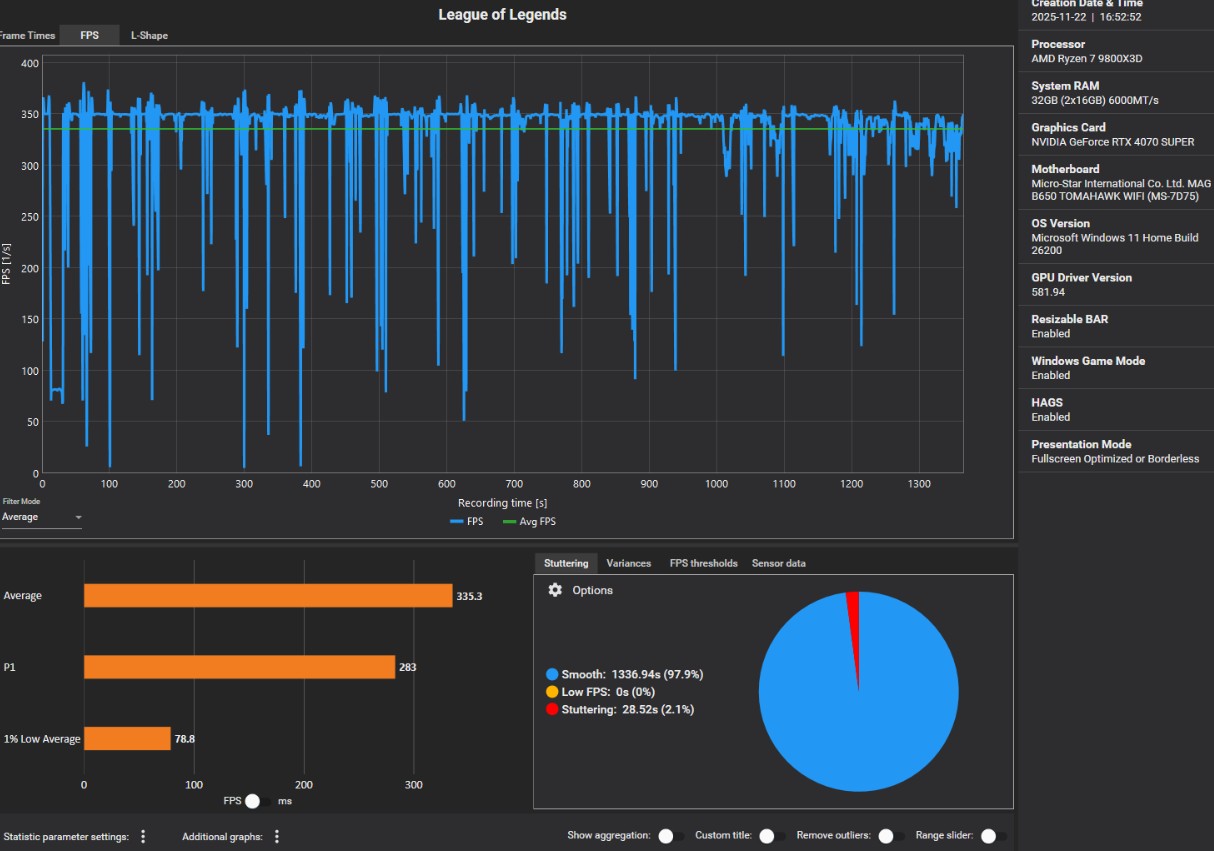Screen dimensions: 1214x851
Task: Select the Variances tab
Action: click(628, 563)
